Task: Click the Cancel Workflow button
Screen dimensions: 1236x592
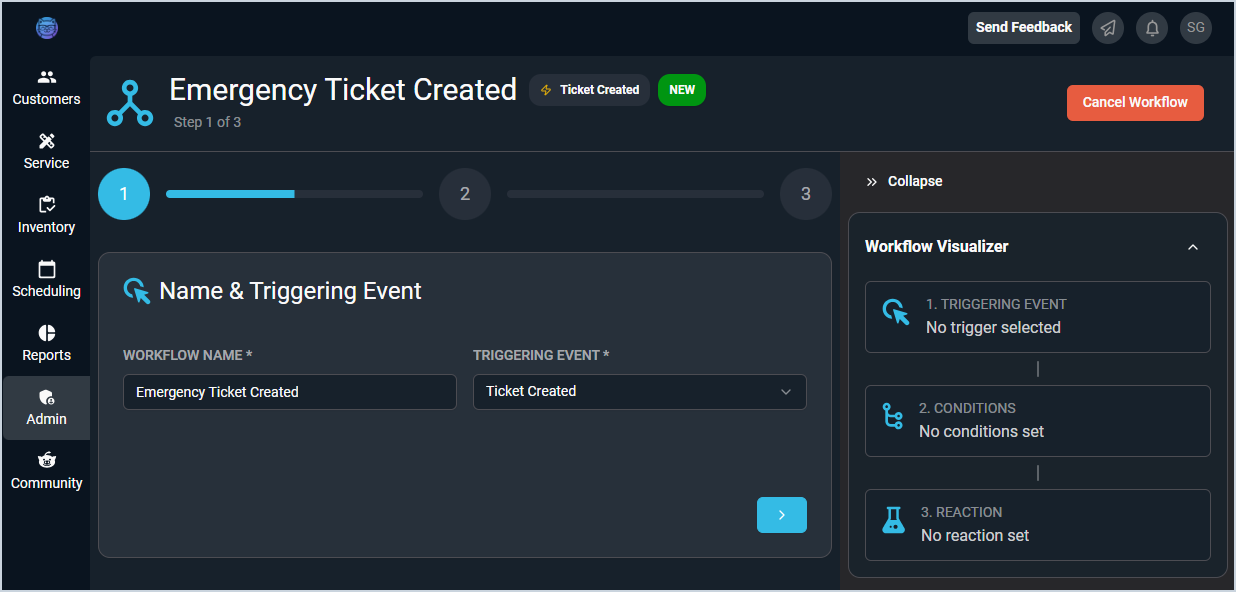Action: point(1135,103)
